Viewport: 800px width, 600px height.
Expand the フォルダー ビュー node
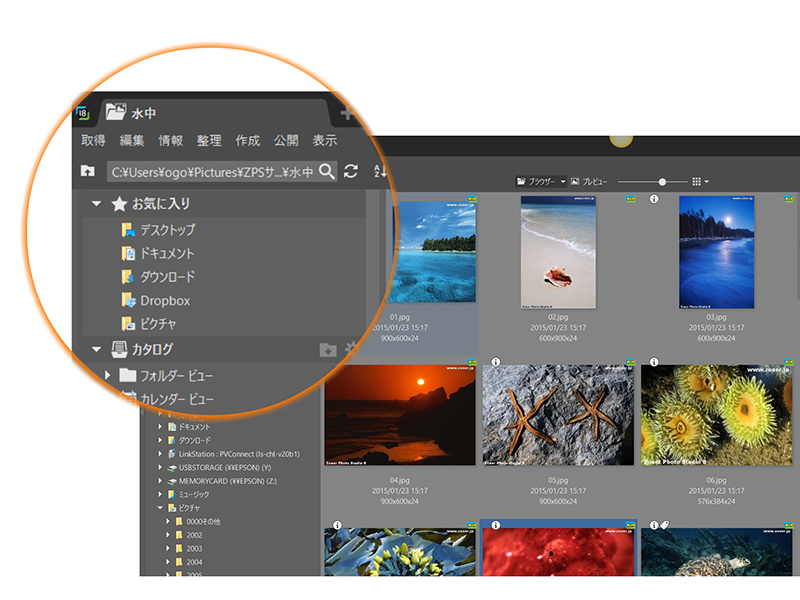[107, 376]
